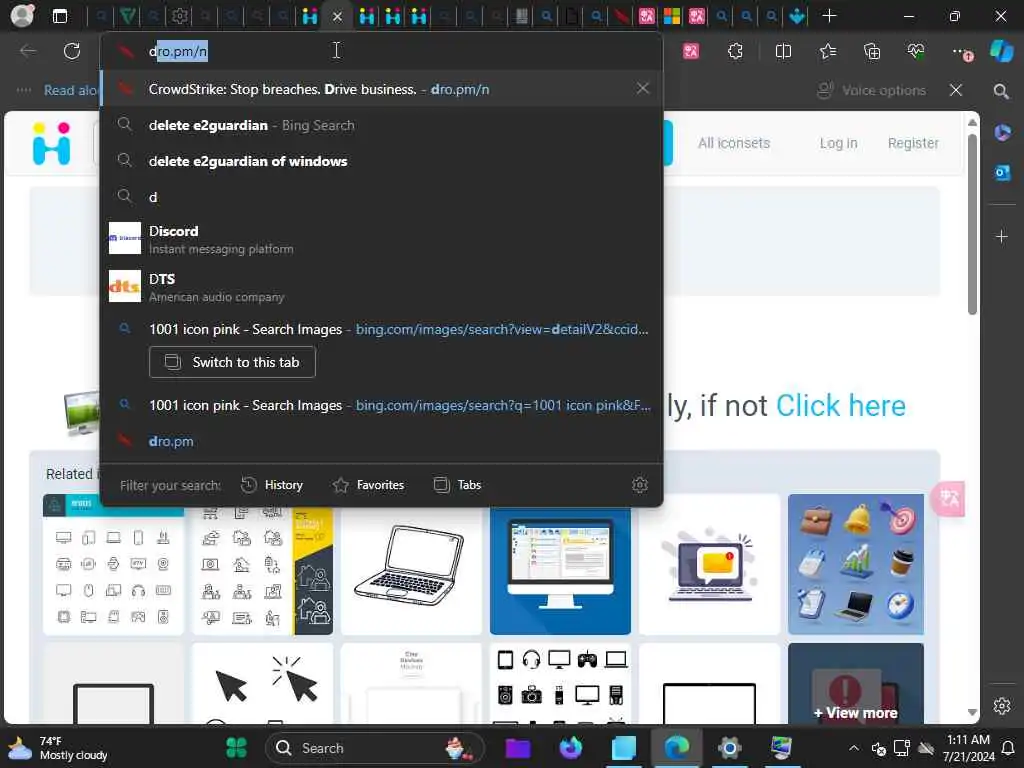Click the floating pink translate button

tap(949, 499)
